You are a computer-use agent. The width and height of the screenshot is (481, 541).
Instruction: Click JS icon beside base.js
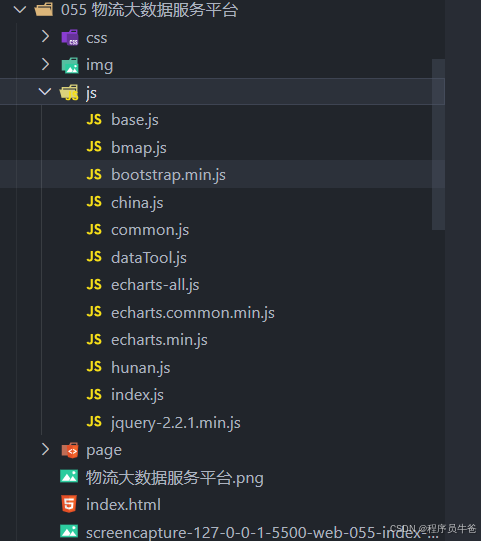94,119
